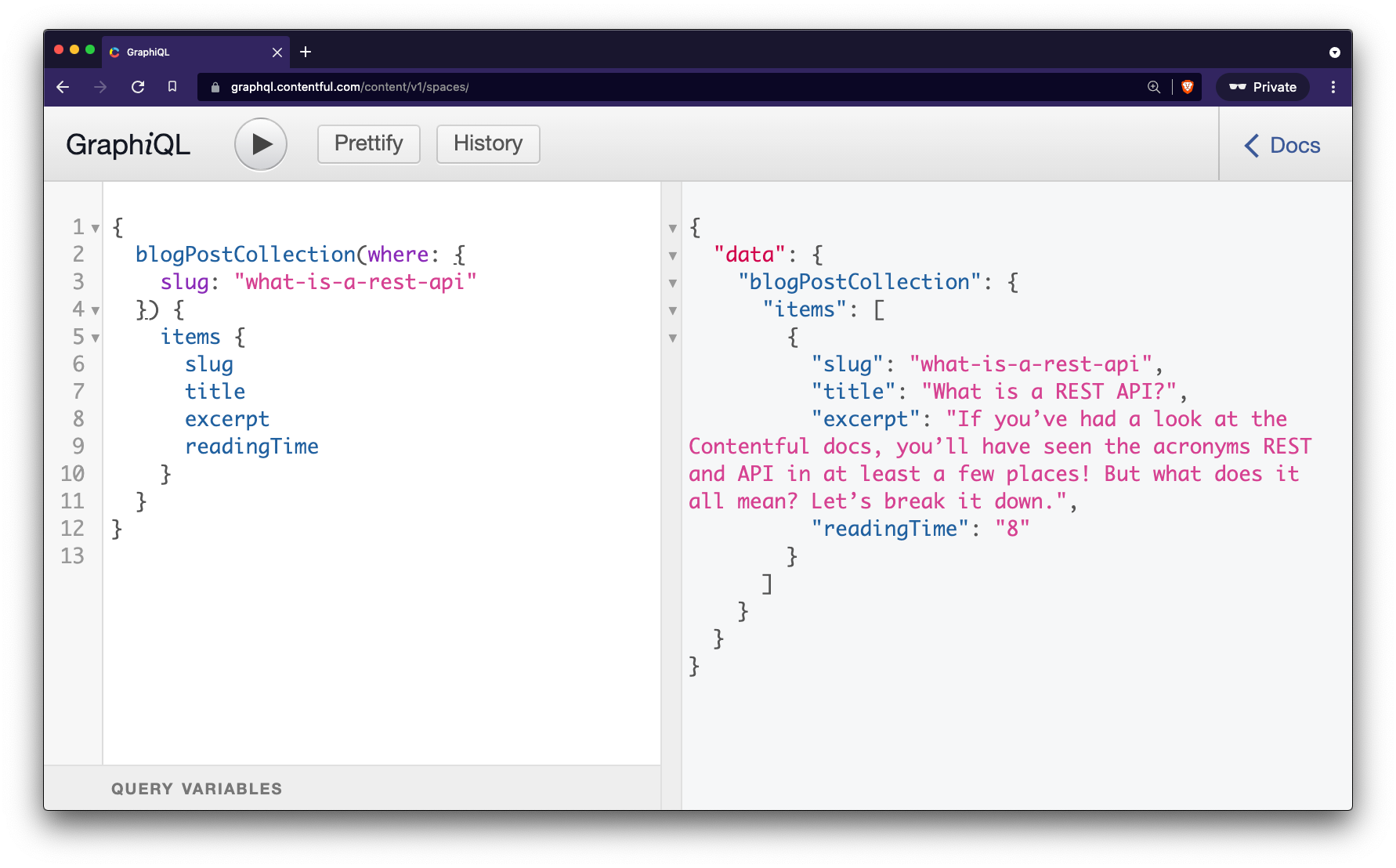Go forward in browser navigation

coord(100,87)
